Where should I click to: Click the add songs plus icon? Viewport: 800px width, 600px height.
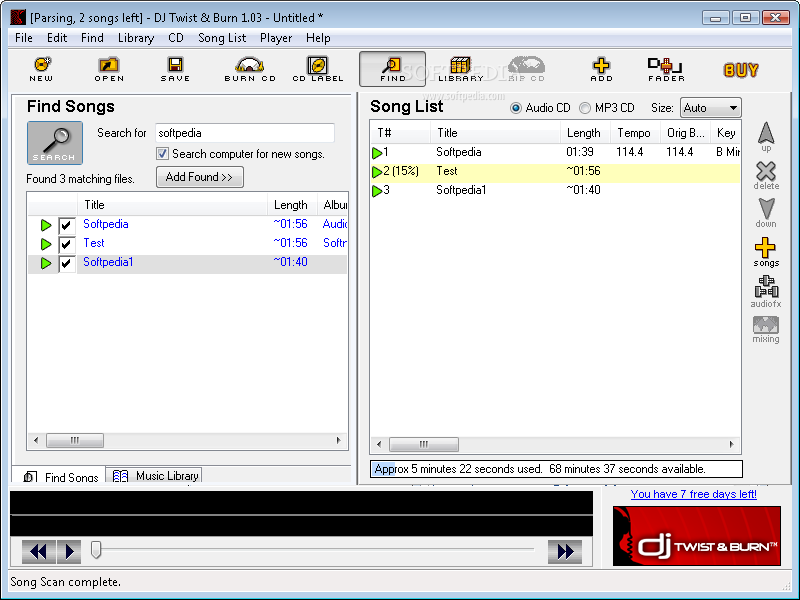[x=766, y=252]
